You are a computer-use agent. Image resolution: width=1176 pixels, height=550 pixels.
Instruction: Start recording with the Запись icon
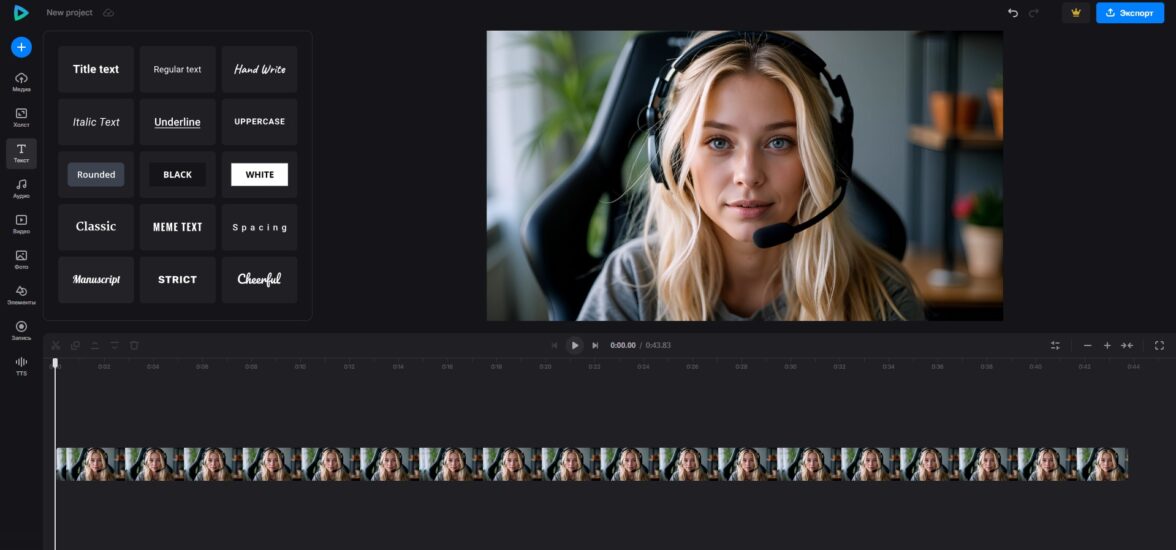21,330
